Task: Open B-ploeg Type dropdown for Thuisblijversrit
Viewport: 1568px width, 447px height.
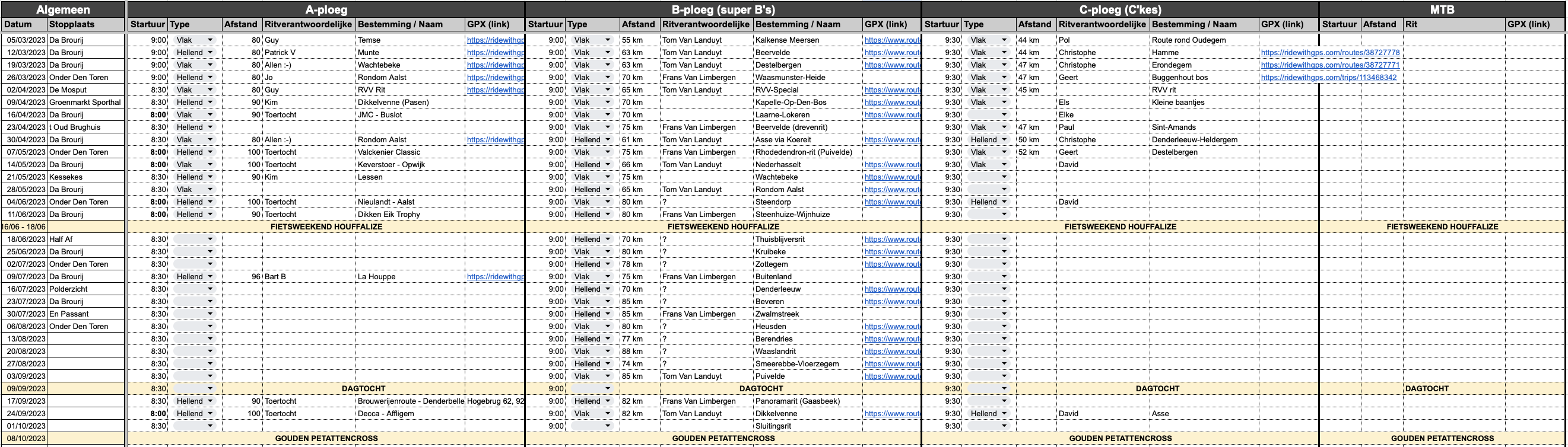Action: tap(592, 239)
